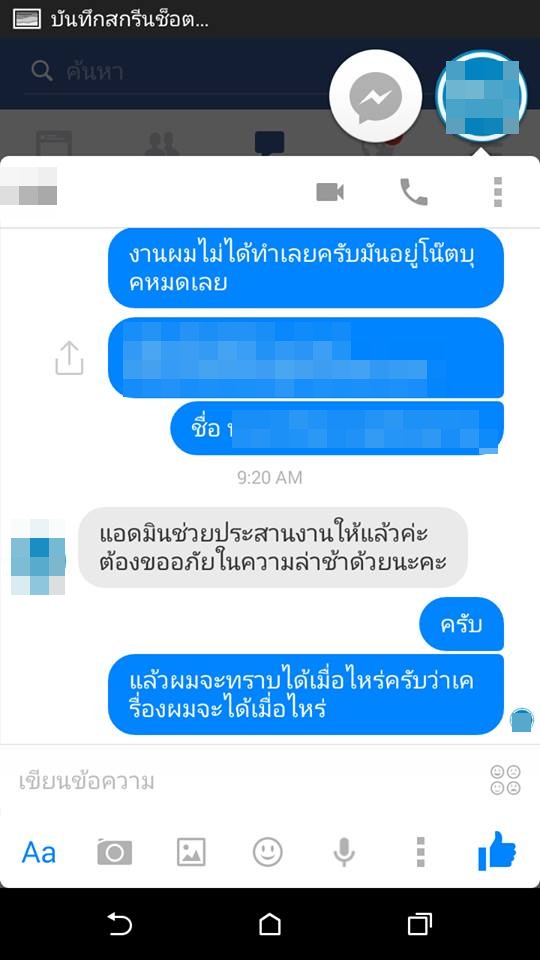The height and width of the screenshot is (960, 540).
Task: Tap the Messenger chat head bubble
Action: click(375, 97)
